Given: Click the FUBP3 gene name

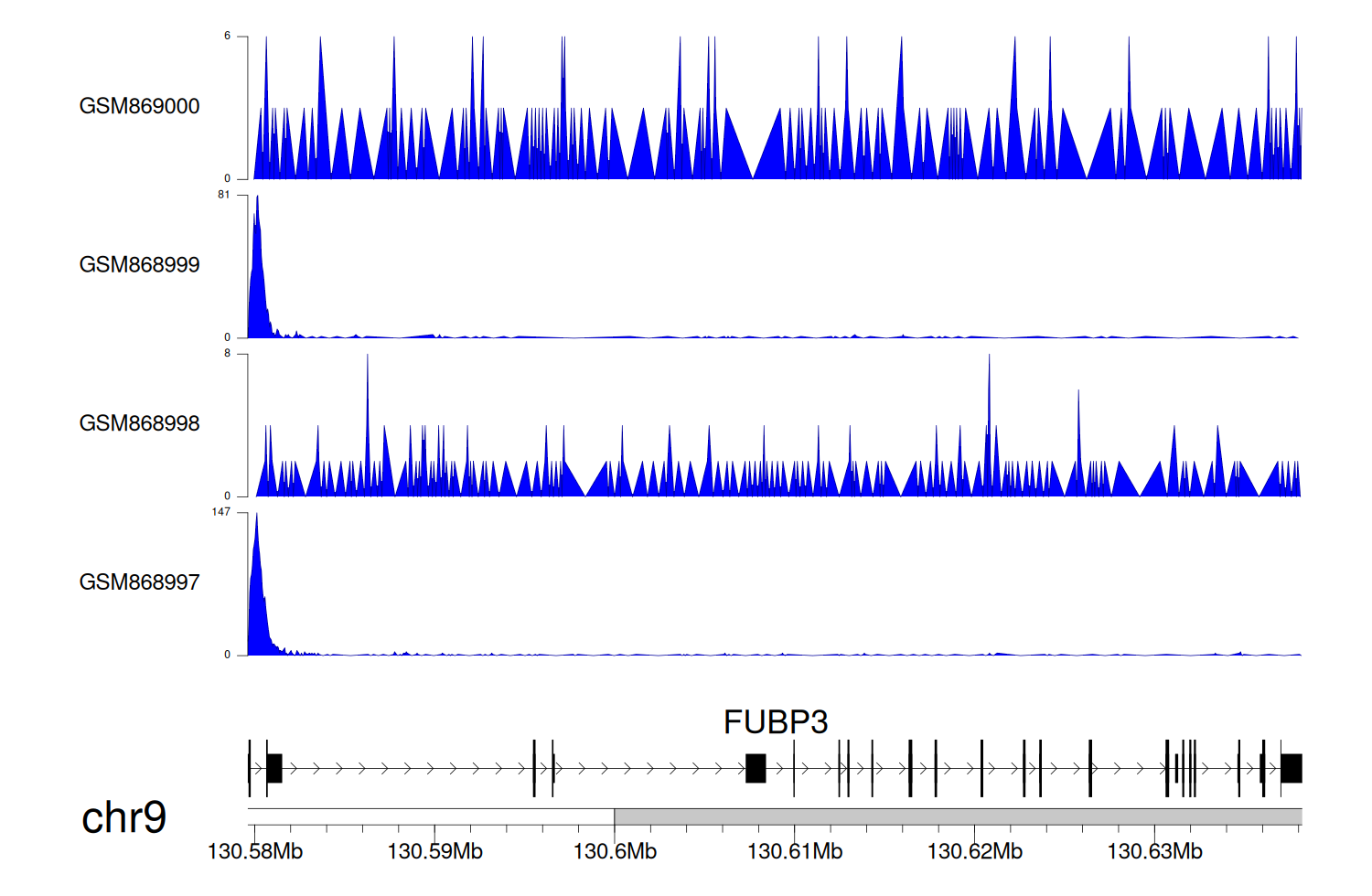Looking at the screenshot, I should [775, 722].
